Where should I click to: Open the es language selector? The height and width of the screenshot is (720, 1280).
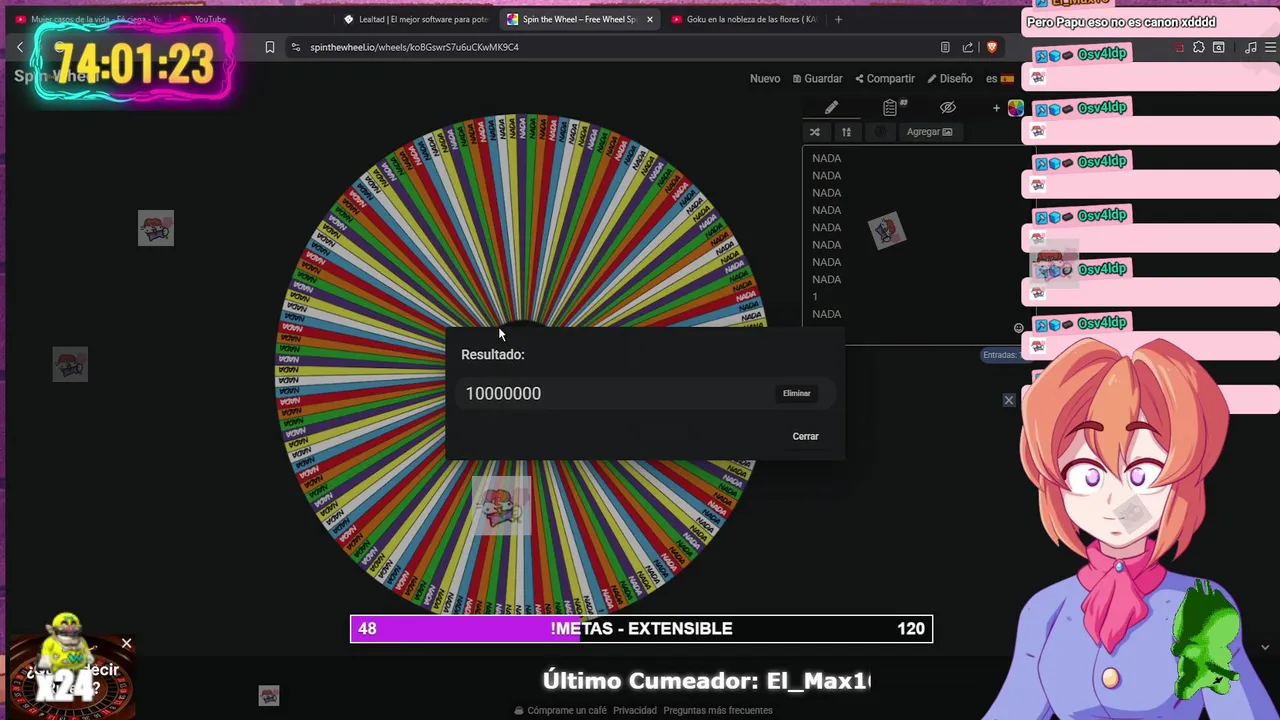click(999, 78)
